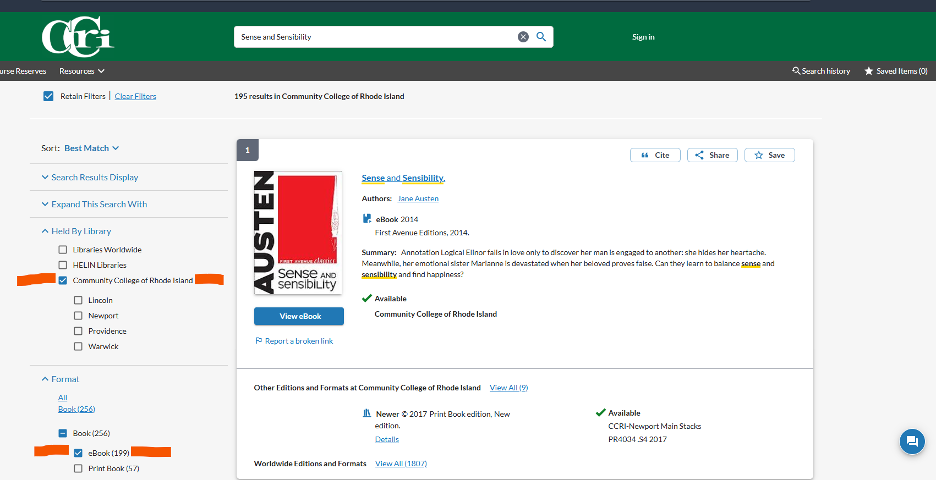Click the CCRI logo

77,37
